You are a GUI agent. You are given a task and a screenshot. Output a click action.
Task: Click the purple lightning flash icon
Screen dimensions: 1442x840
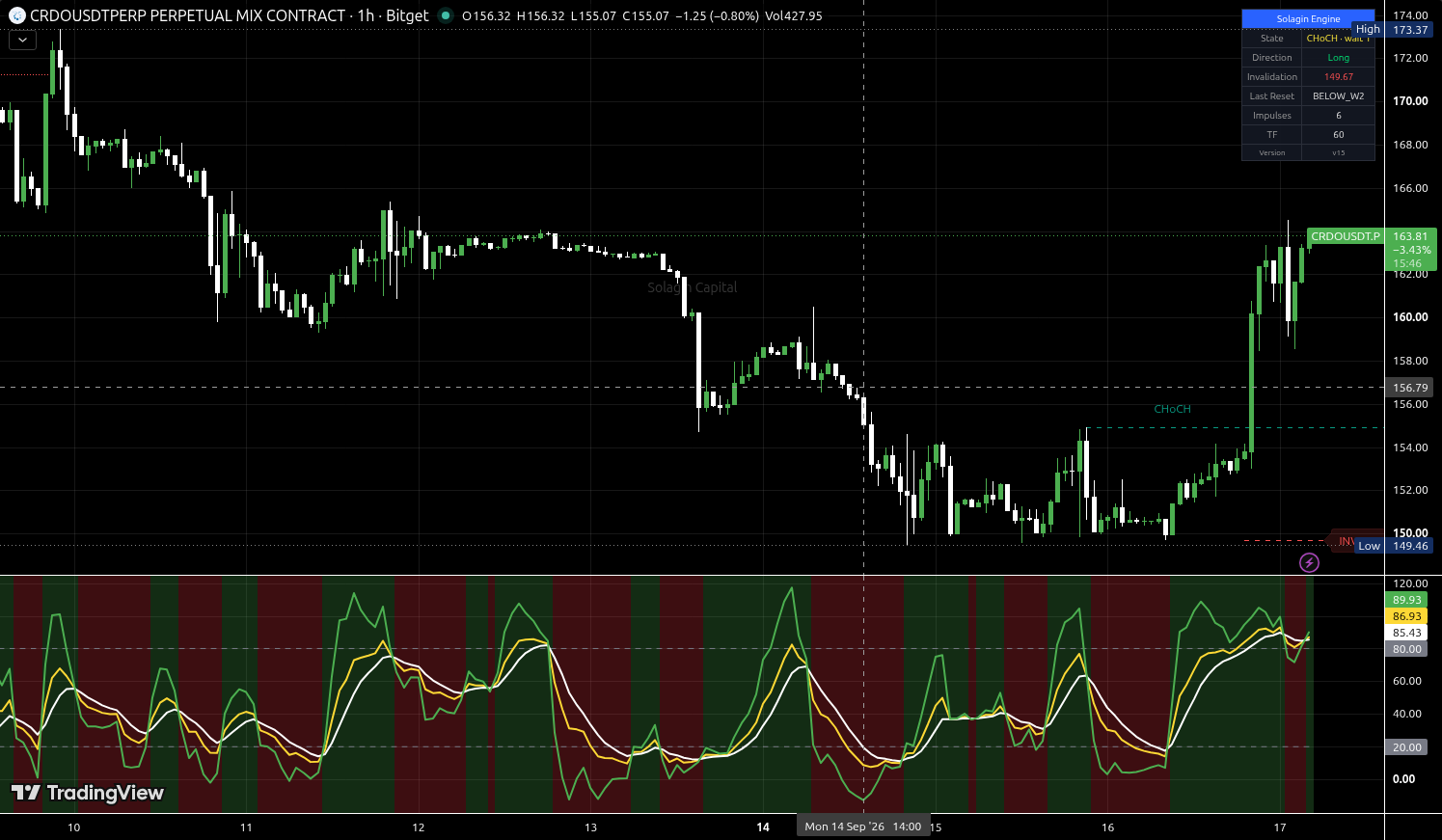1309,562
